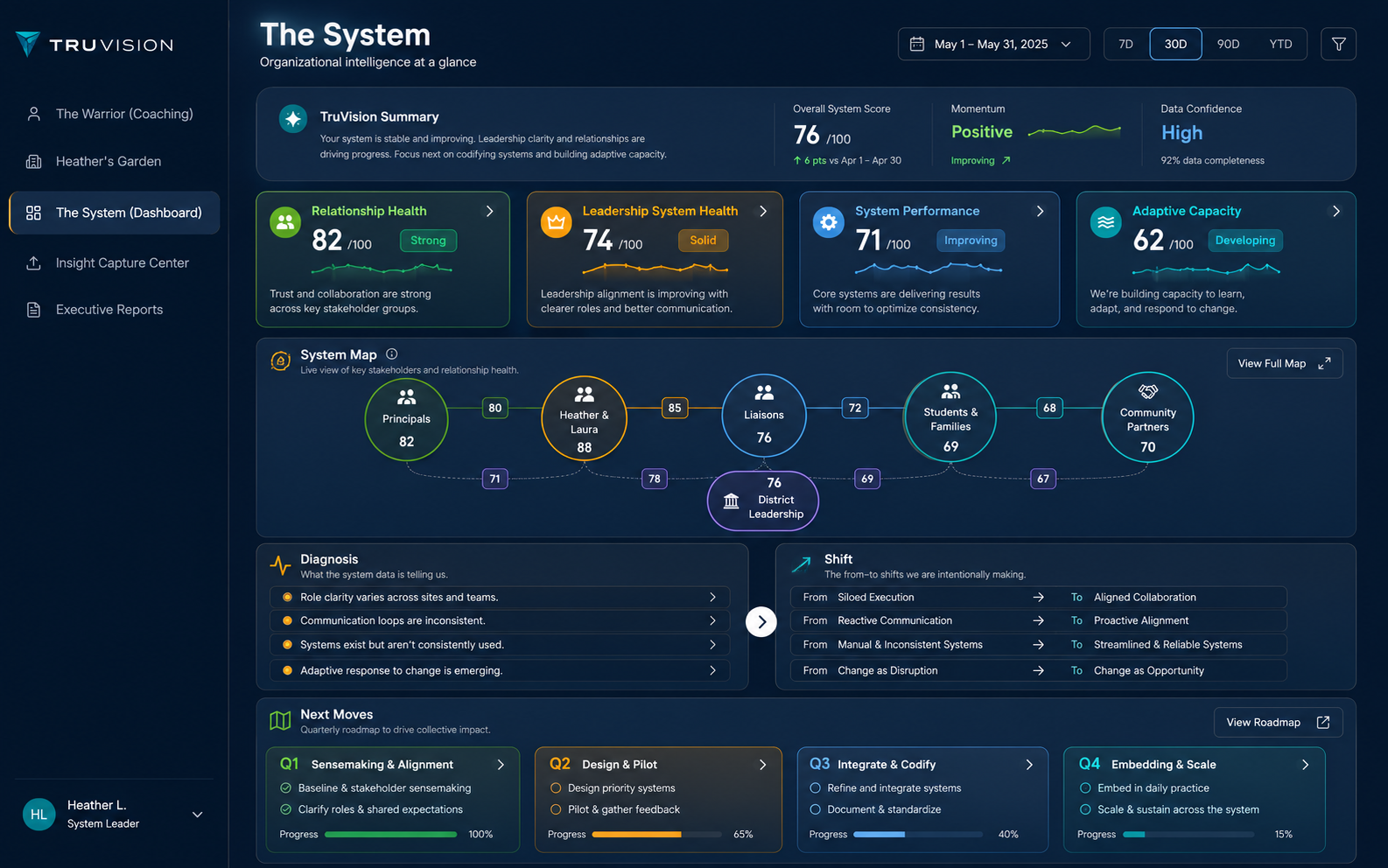Check Refine and integrate systems item

pyautogui.click(x=815, y=787)
